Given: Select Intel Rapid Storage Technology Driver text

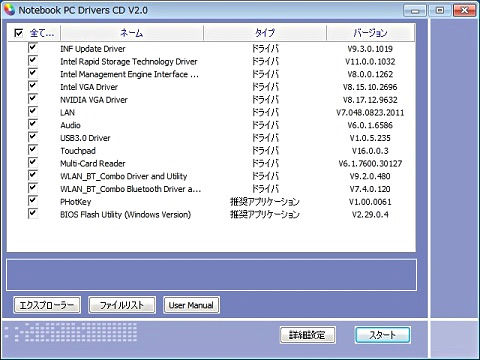Looking at the screenshot, I should tap(129, 62).
